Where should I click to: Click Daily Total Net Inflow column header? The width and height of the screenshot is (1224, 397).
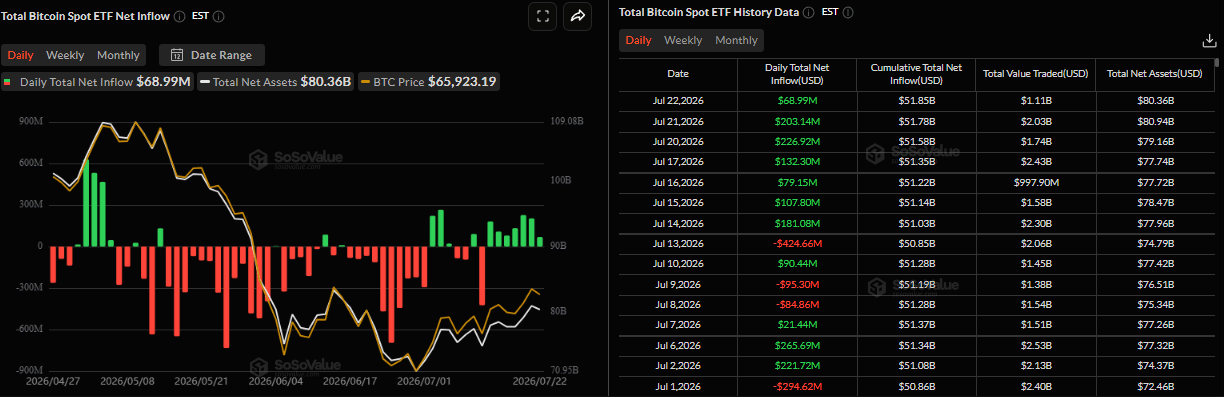click(x=797, y=74)
